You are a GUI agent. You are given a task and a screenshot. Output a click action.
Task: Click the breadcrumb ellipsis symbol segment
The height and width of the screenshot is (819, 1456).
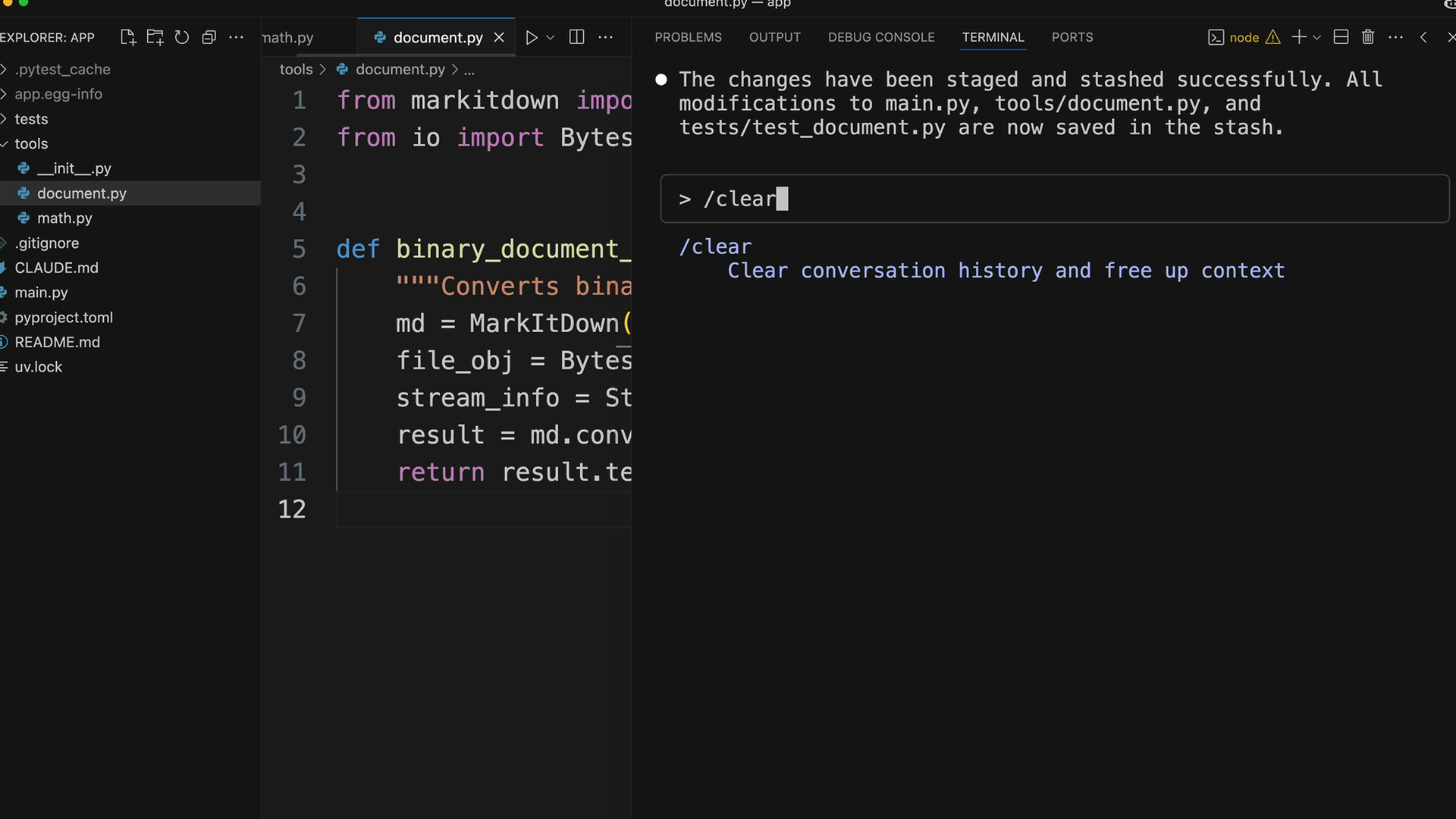469,69
